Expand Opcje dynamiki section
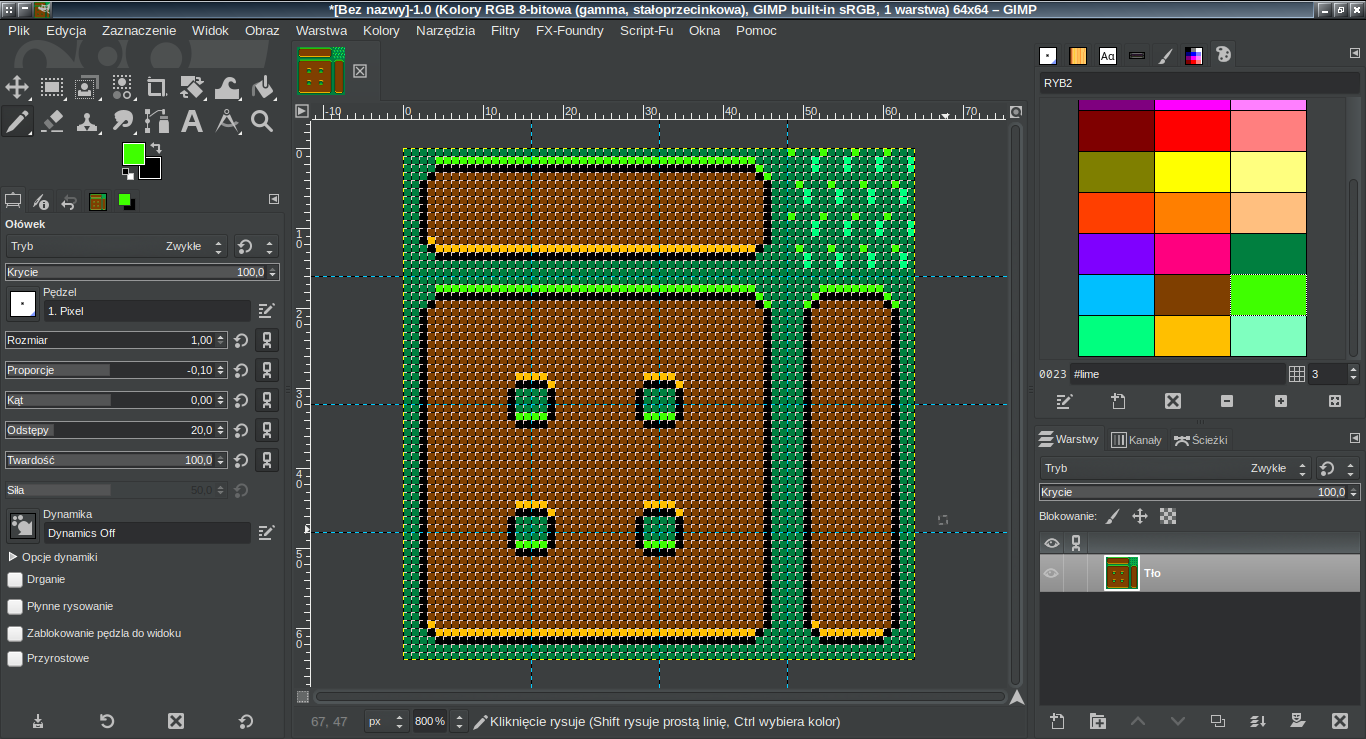1366x739 pixels. pos(14,557)
